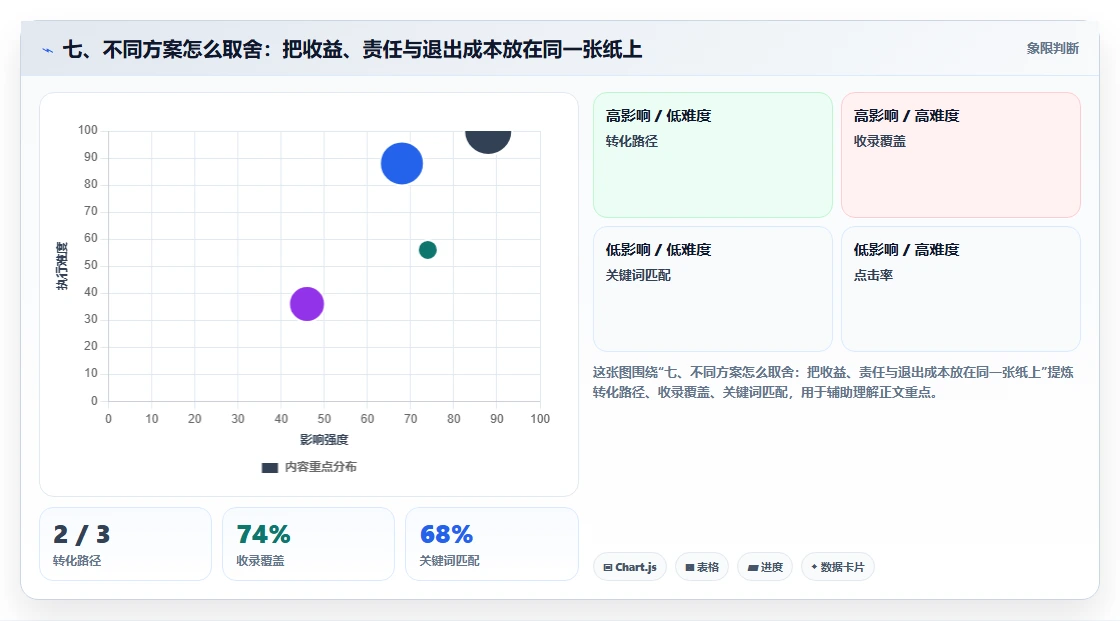Click the 内容重点分布 legend label
The image size is (1120, 621).
click(x=320, y=467)
